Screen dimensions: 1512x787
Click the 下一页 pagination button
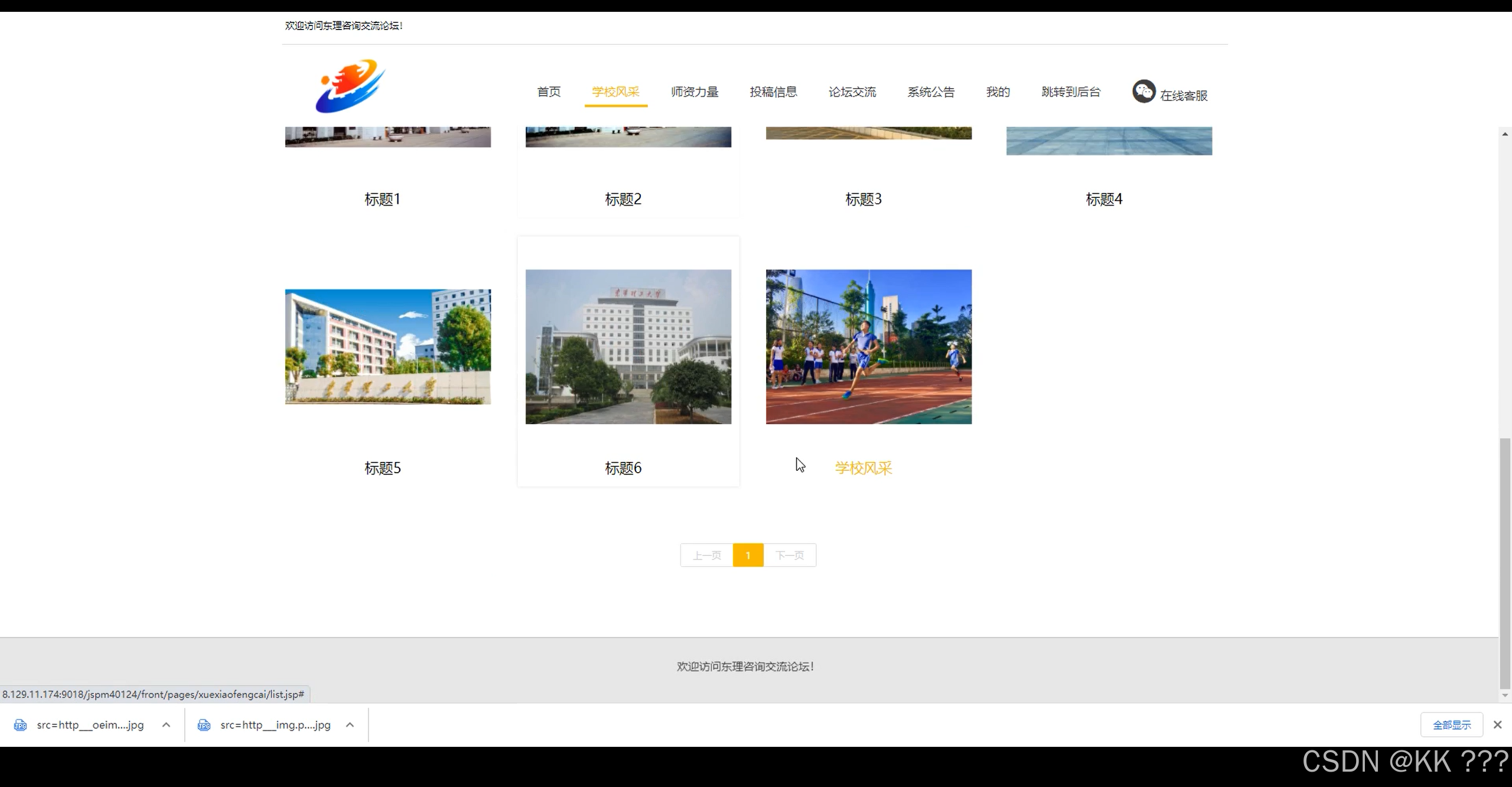[x=790, y=555]
